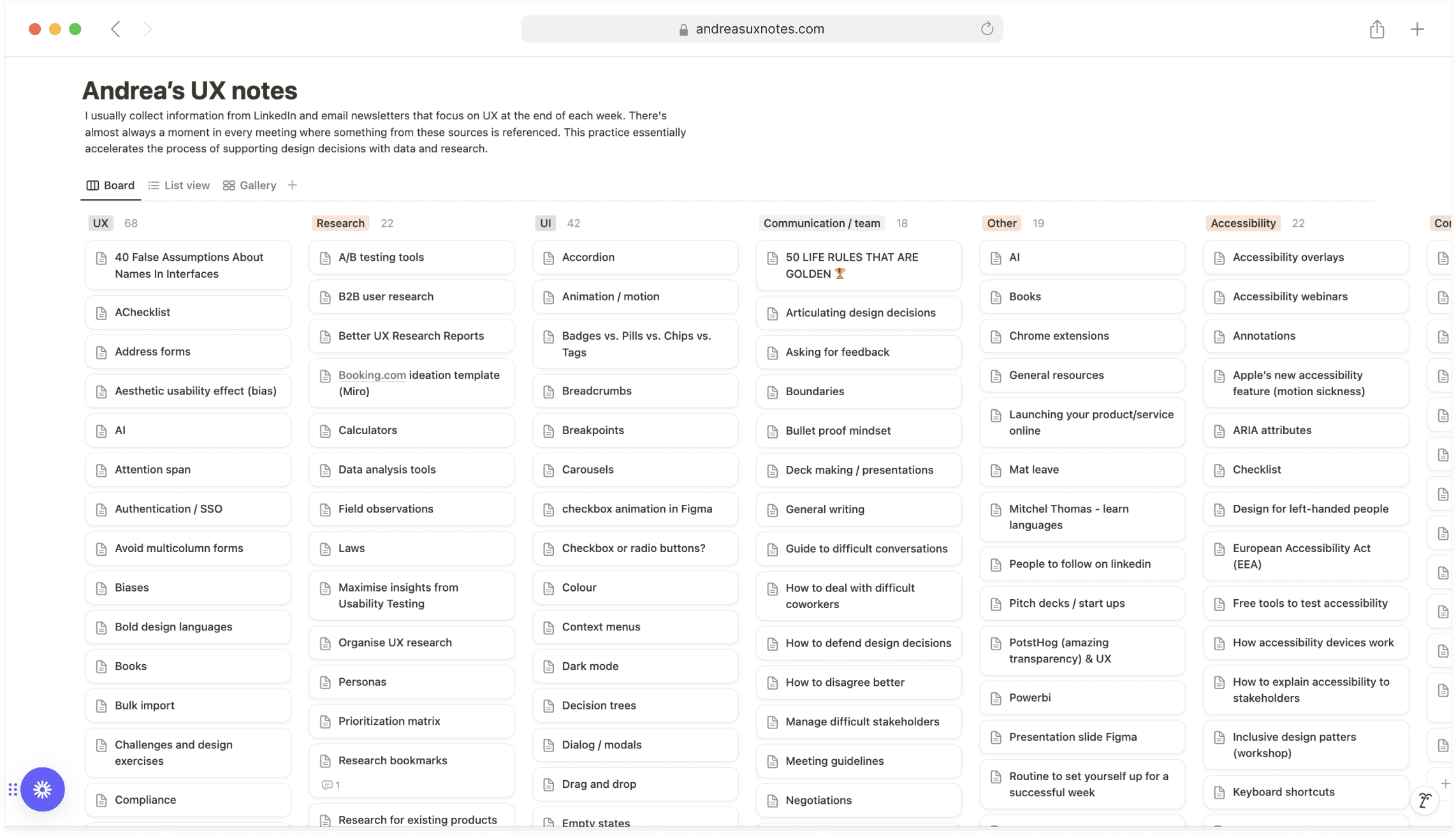The image size is (1456, 835).
Task: Switch to the List view tab
Action: point(178,185)
